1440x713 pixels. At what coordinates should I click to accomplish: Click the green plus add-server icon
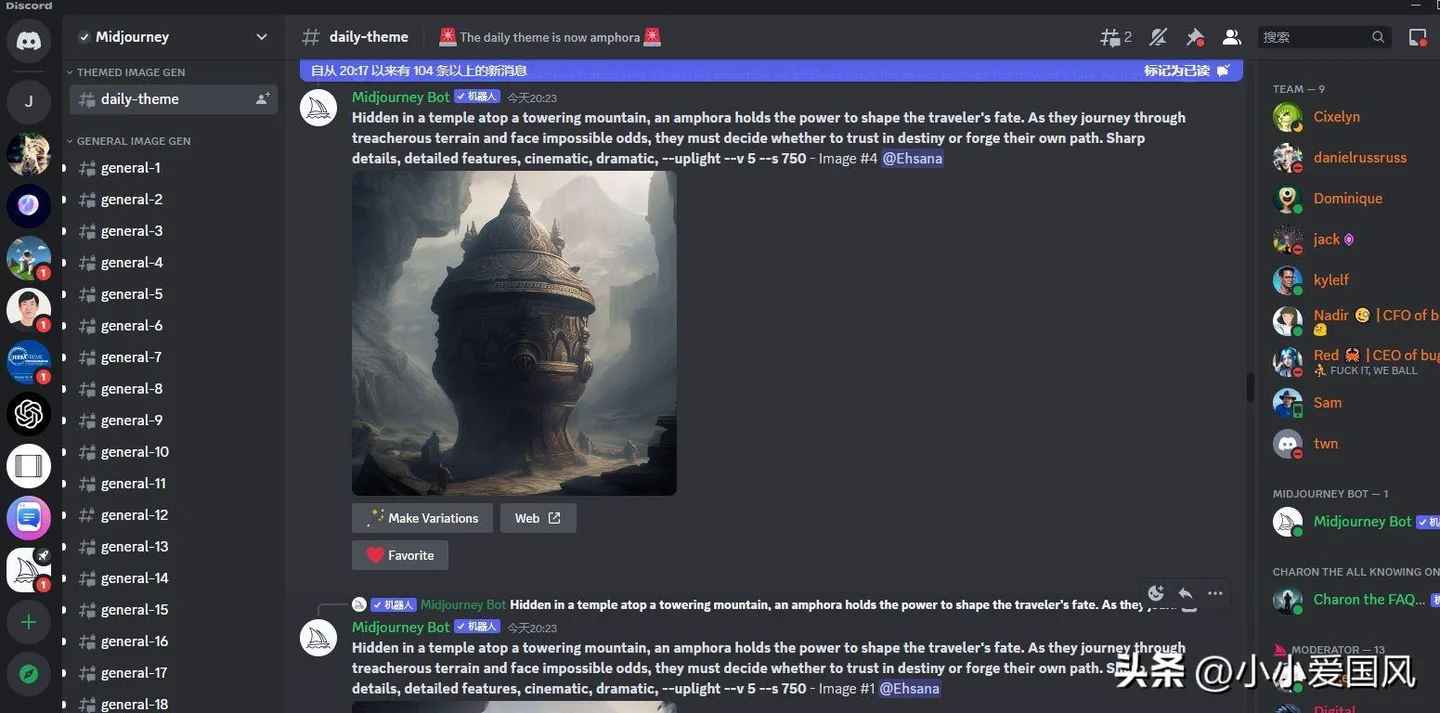click(x=29, y=622)
